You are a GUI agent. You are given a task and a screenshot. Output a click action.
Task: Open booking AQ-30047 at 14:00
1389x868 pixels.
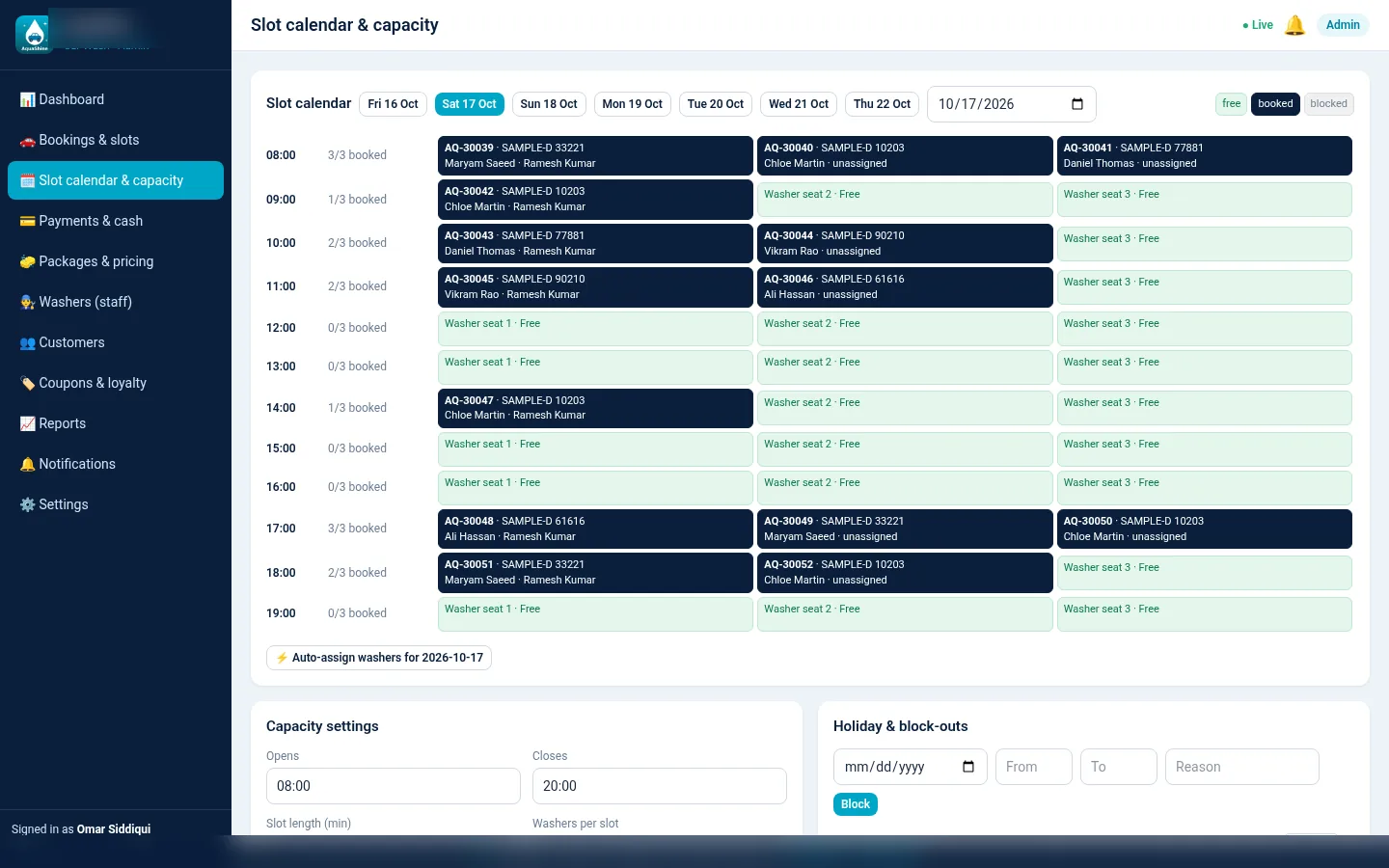point(595,408)
